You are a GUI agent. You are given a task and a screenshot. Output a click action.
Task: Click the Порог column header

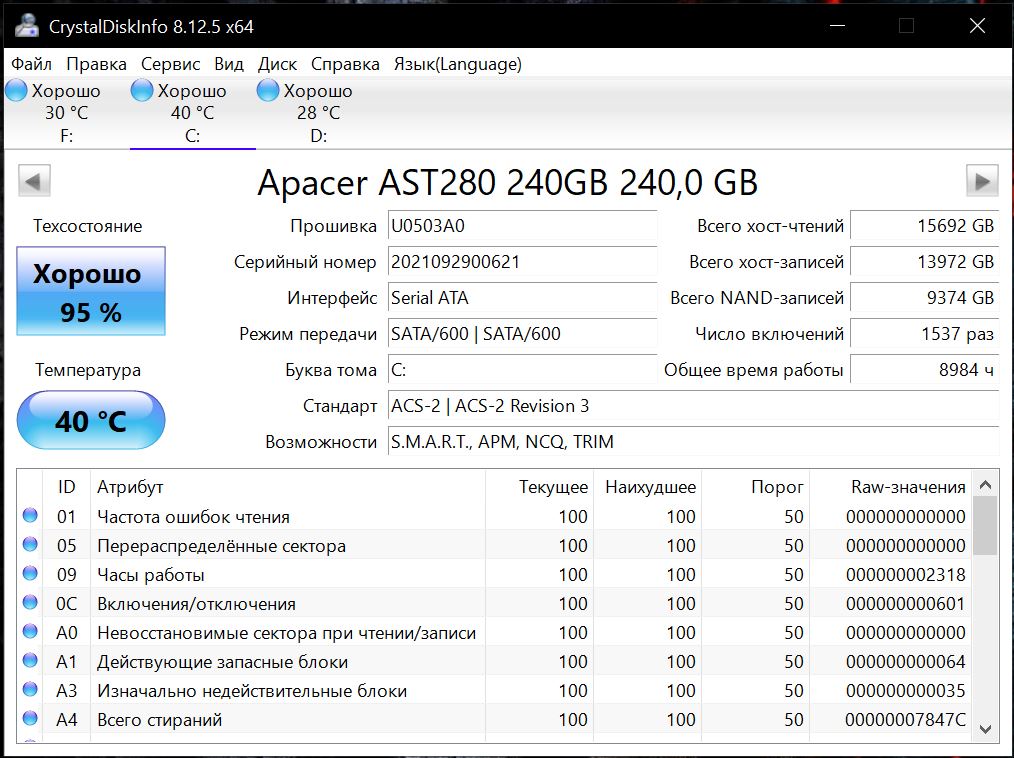[756, 486]
